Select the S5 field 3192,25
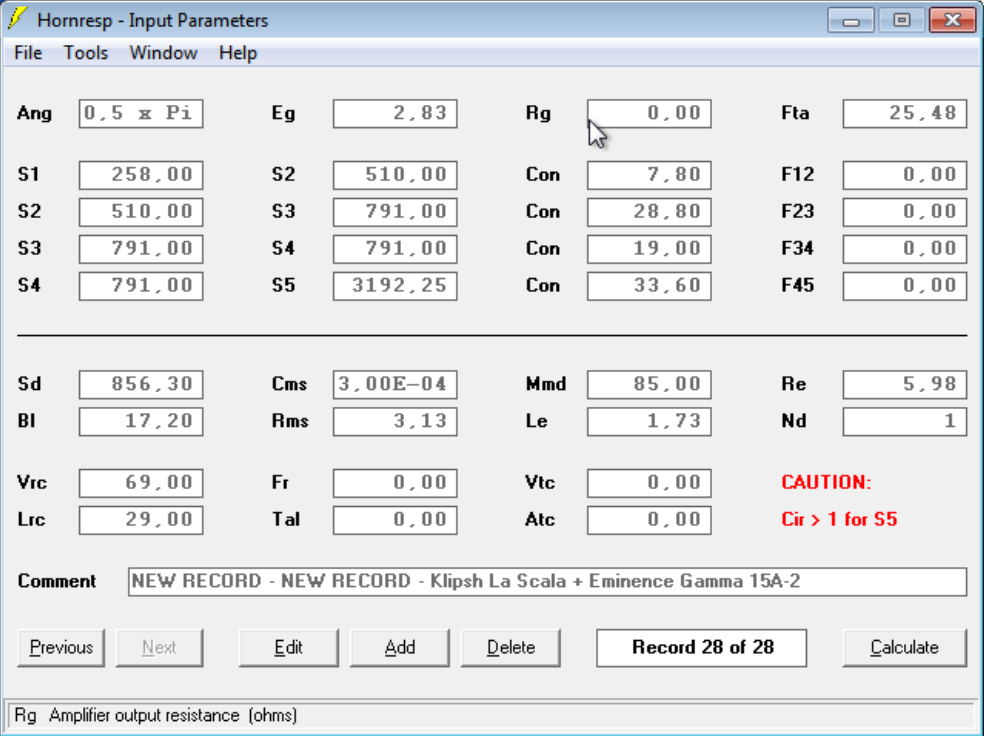 coord(395,285)
